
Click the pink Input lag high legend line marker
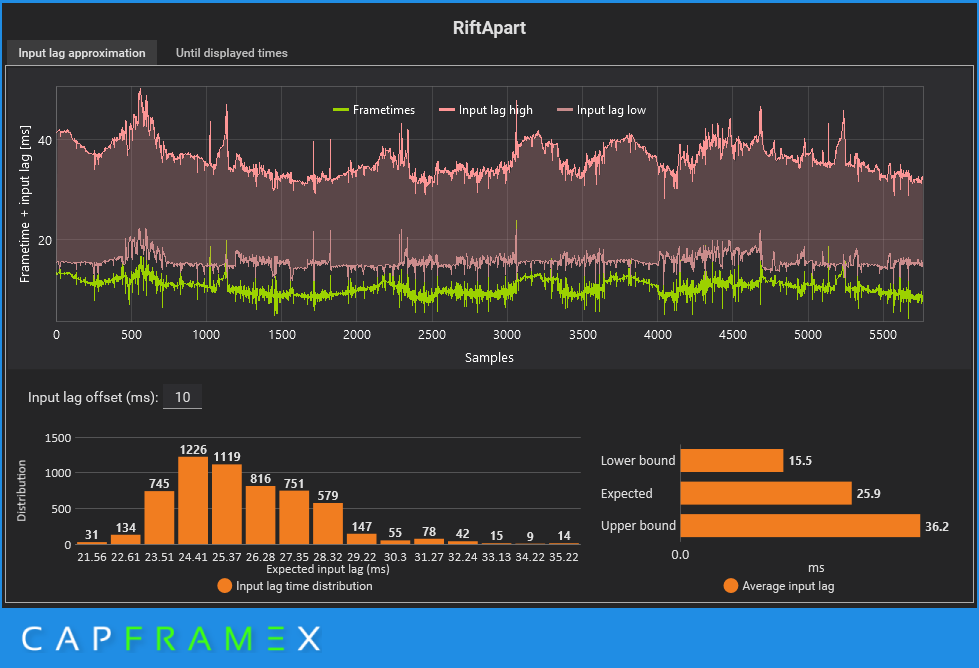(446, 110)
